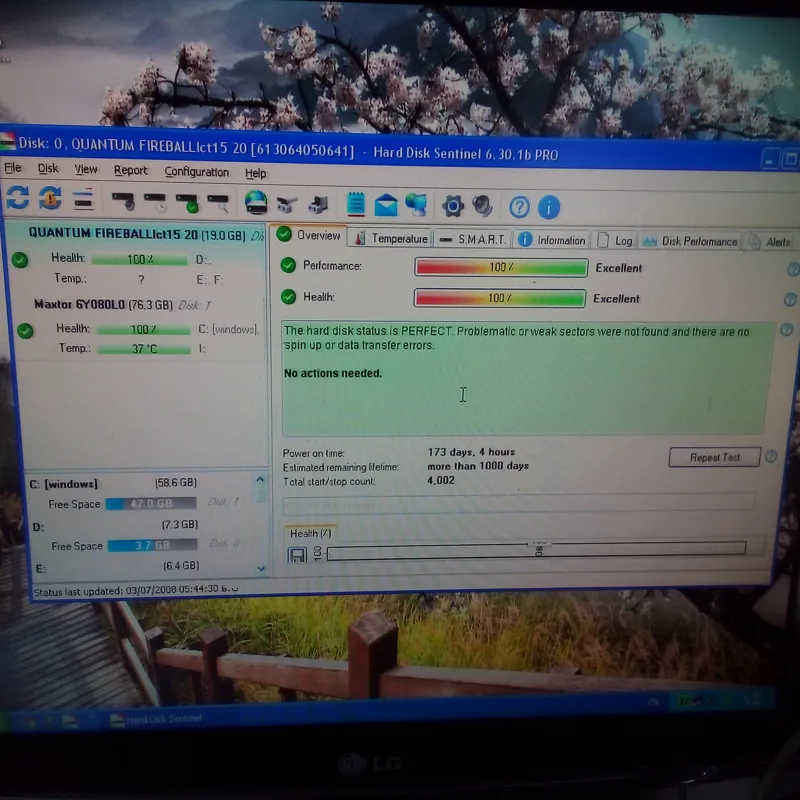
Task: Switch to the Log tab
Action: click(x=615, y=241)
